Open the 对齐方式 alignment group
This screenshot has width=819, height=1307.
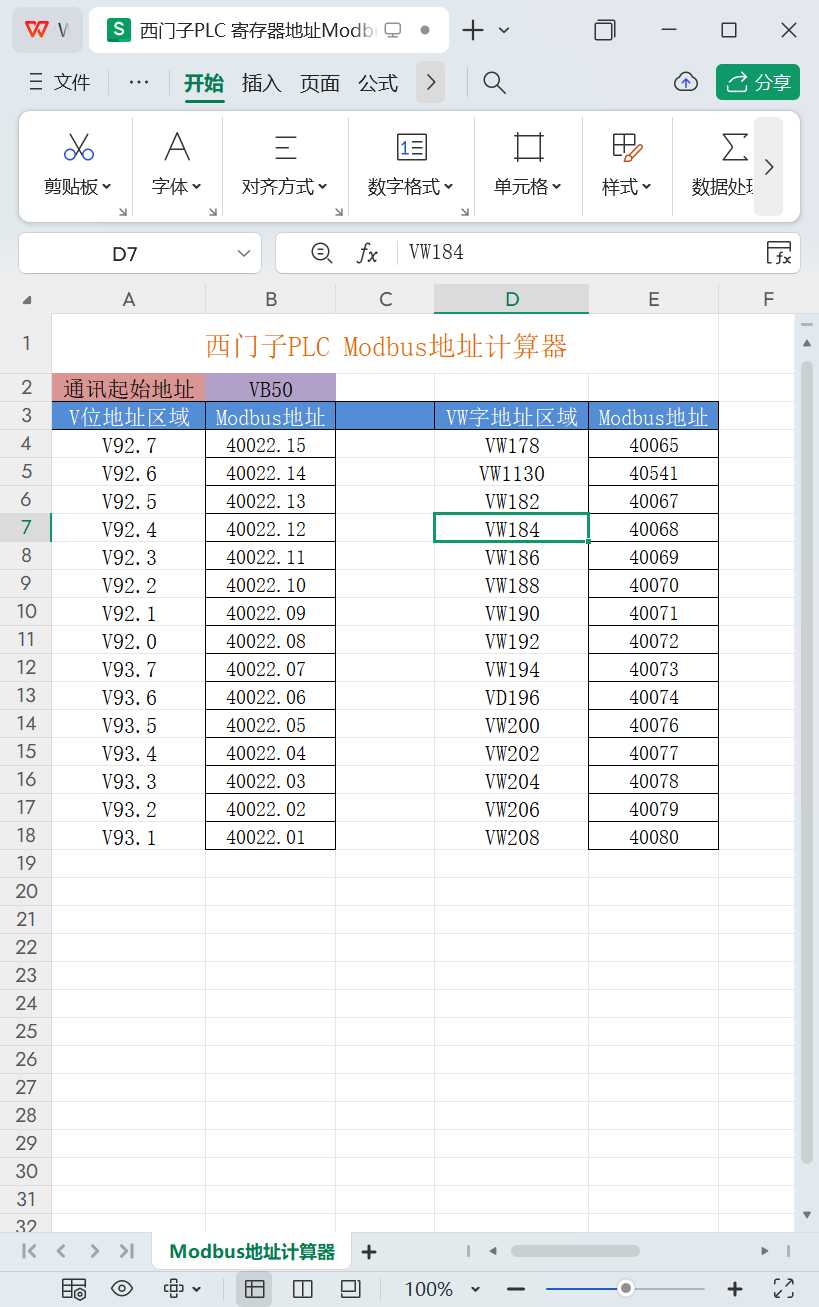(x=285, y=147)
